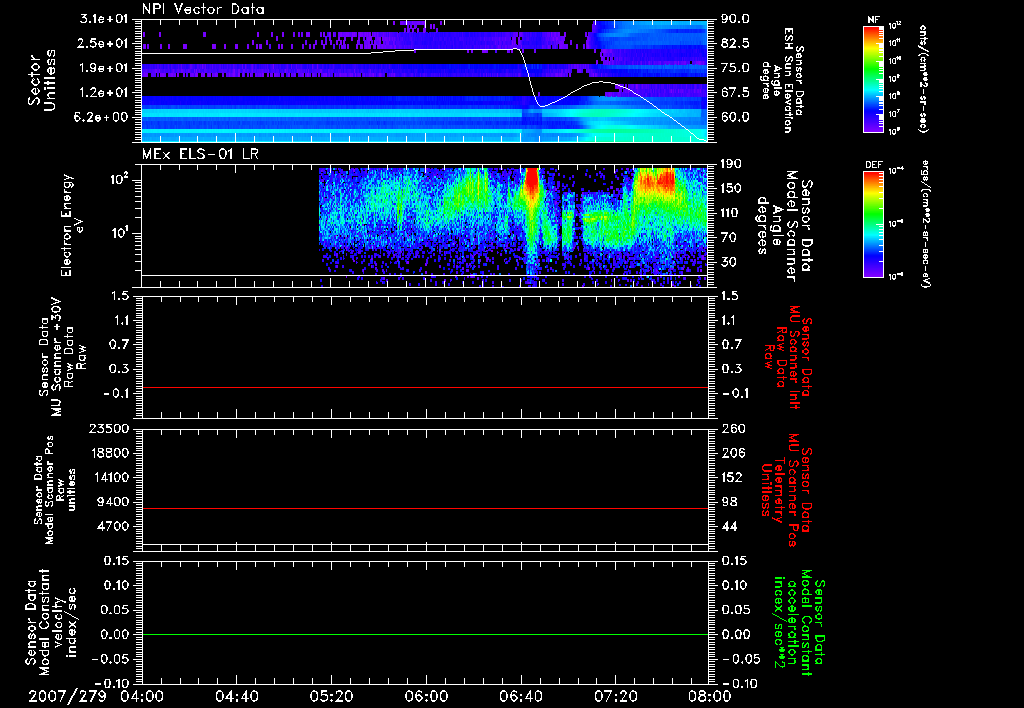Image resolution: width=1024 pixels, height=708 pixels.
Task: Click the "9400" scanner position axis value
Action: tap(115, 502)
